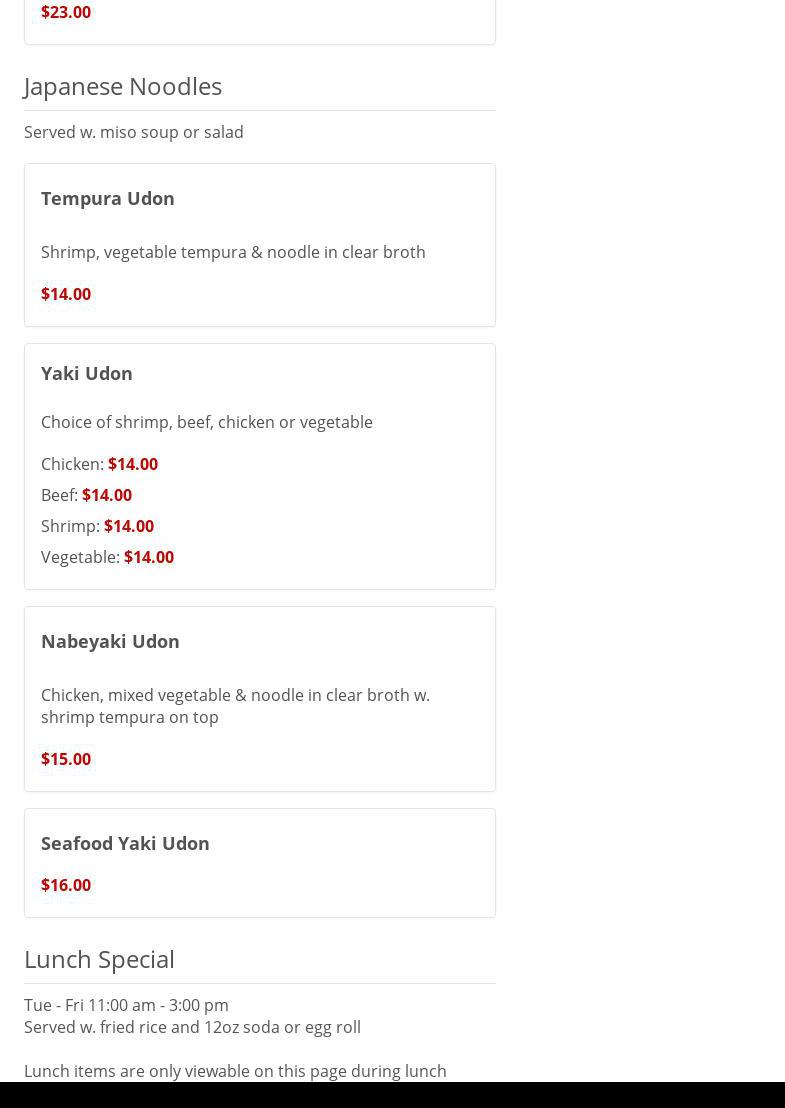Click the Yaki Udon item title
This screenshot has height=1108, width=785.
point(87,373)
